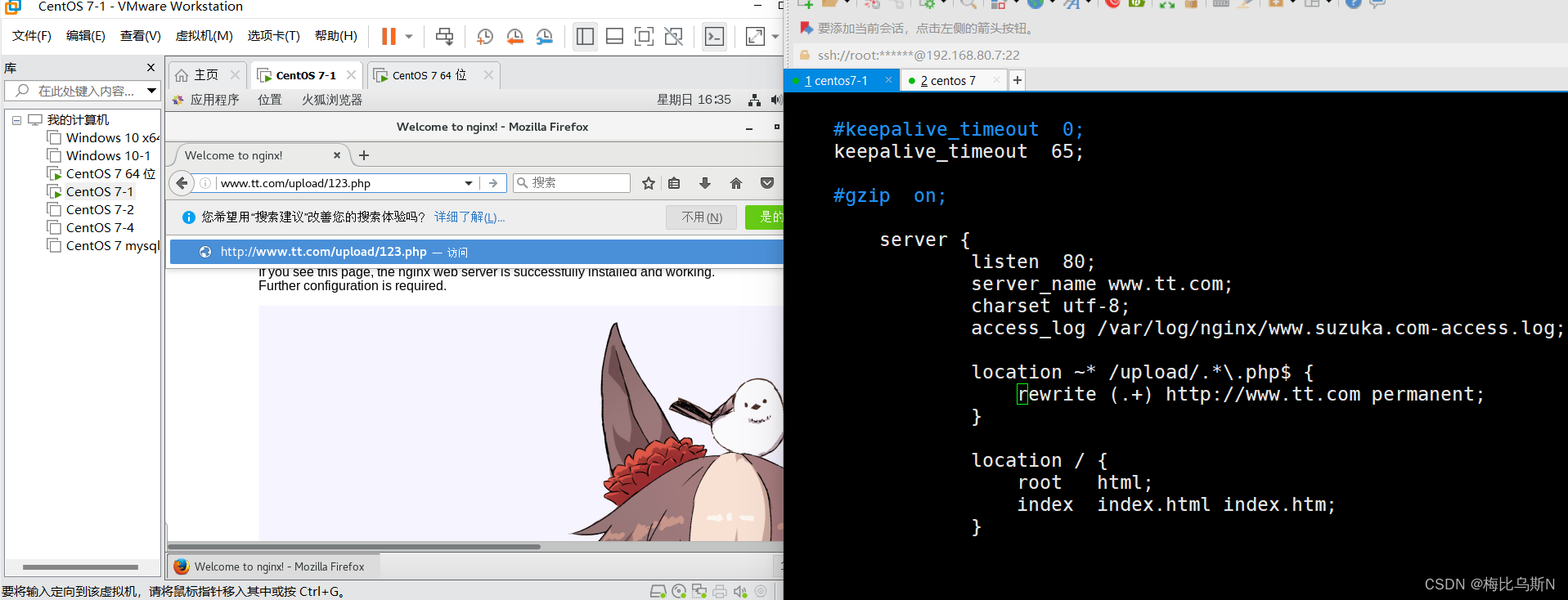Image resolution: width=1568 pixels, height=600 pixels.
Task: Click the VMware stretch guest display icon
Action: point(755,36)
